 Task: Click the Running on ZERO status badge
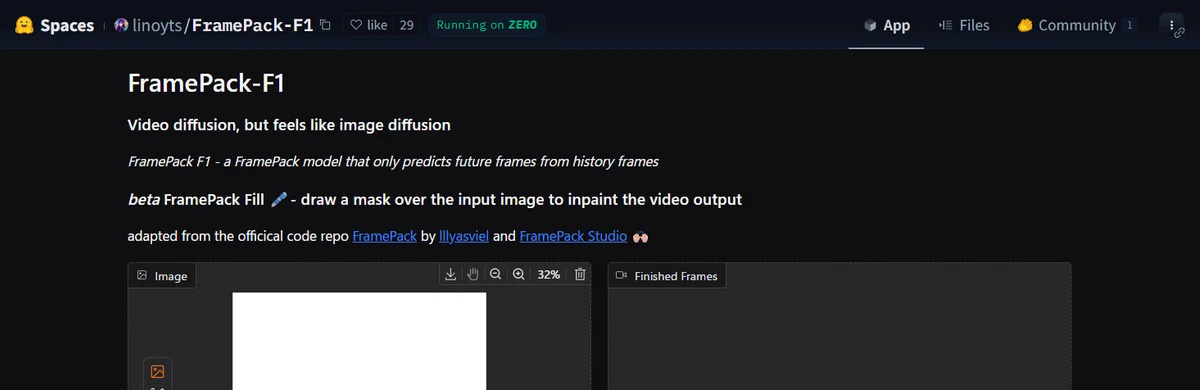[x=487, y=25]
